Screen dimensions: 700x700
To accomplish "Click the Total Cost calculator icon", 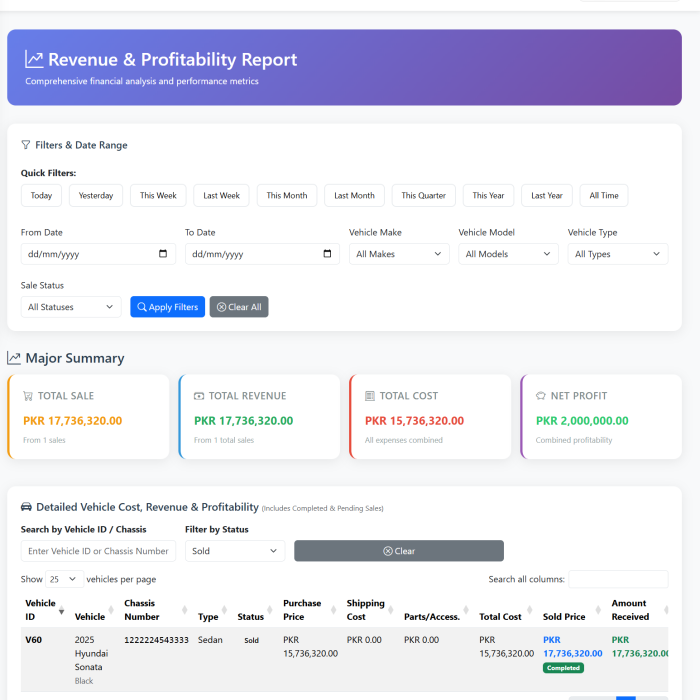I will pyautogui.click(x=370, y=396).
